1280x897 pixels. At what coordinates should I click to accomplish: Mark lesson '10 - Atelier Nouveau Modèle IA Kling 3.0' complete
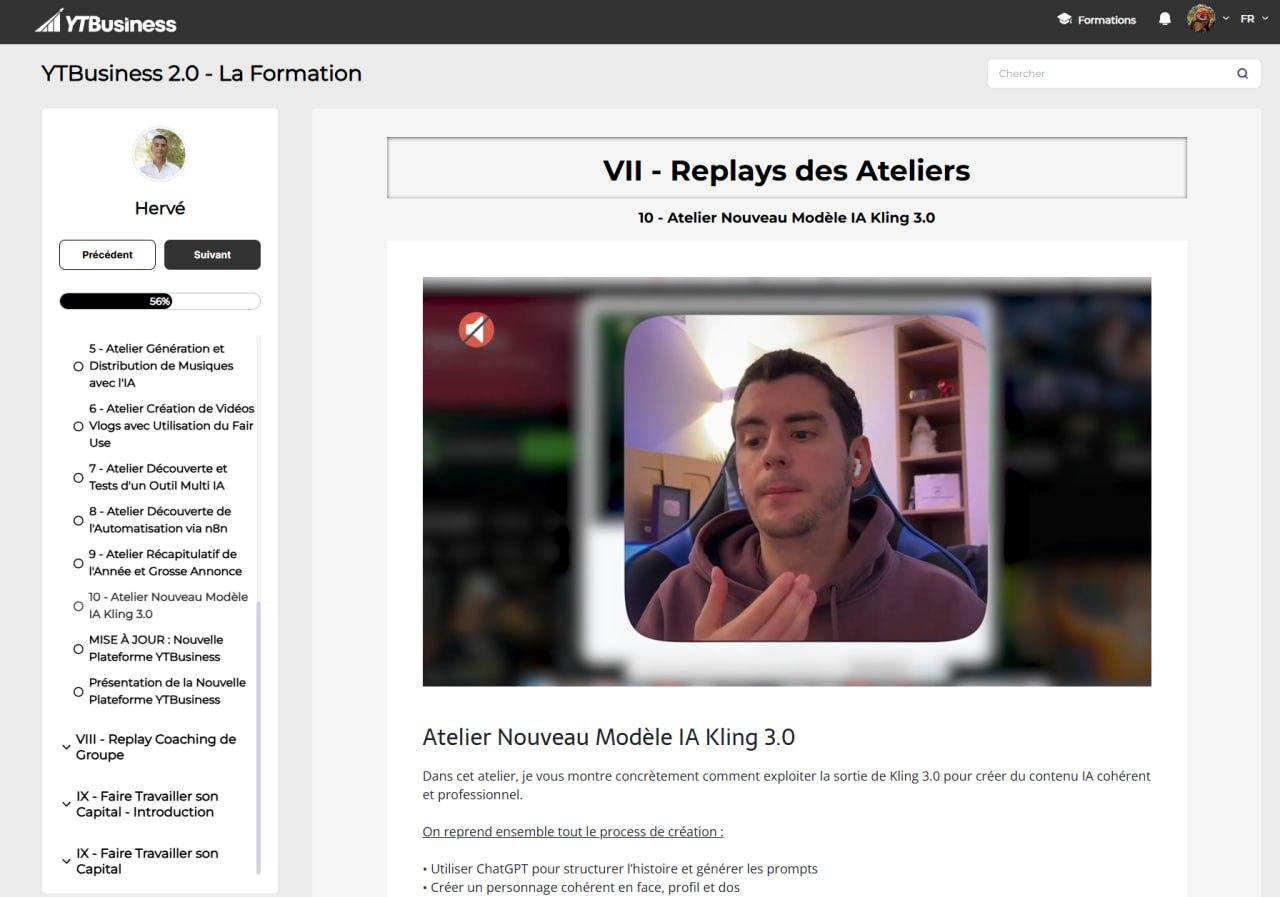(78, 605)
